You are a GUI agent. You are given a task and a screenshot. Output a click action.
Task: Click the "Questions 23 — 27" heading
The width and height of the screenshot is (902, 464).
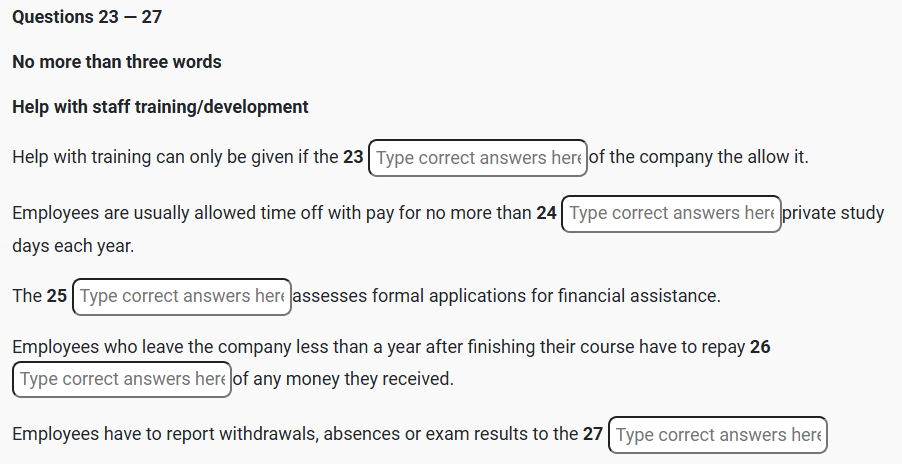click(x=87, y=18)
